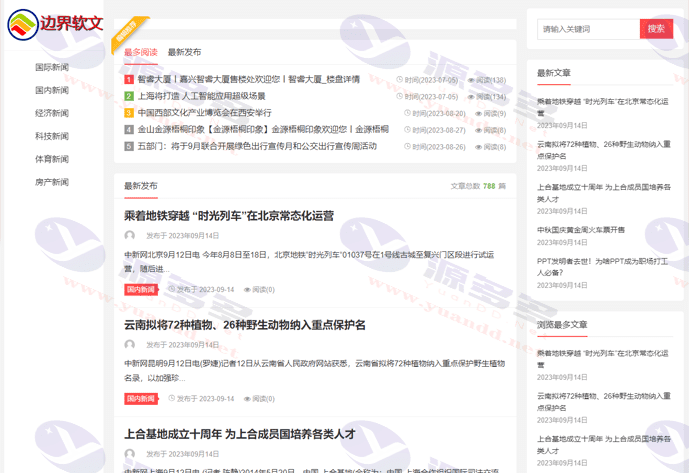689x473 pixels.
Task: Click clock icon under 乘着地铁穿越 article summary
Action: pyautogui.click(x=172, y=289)
